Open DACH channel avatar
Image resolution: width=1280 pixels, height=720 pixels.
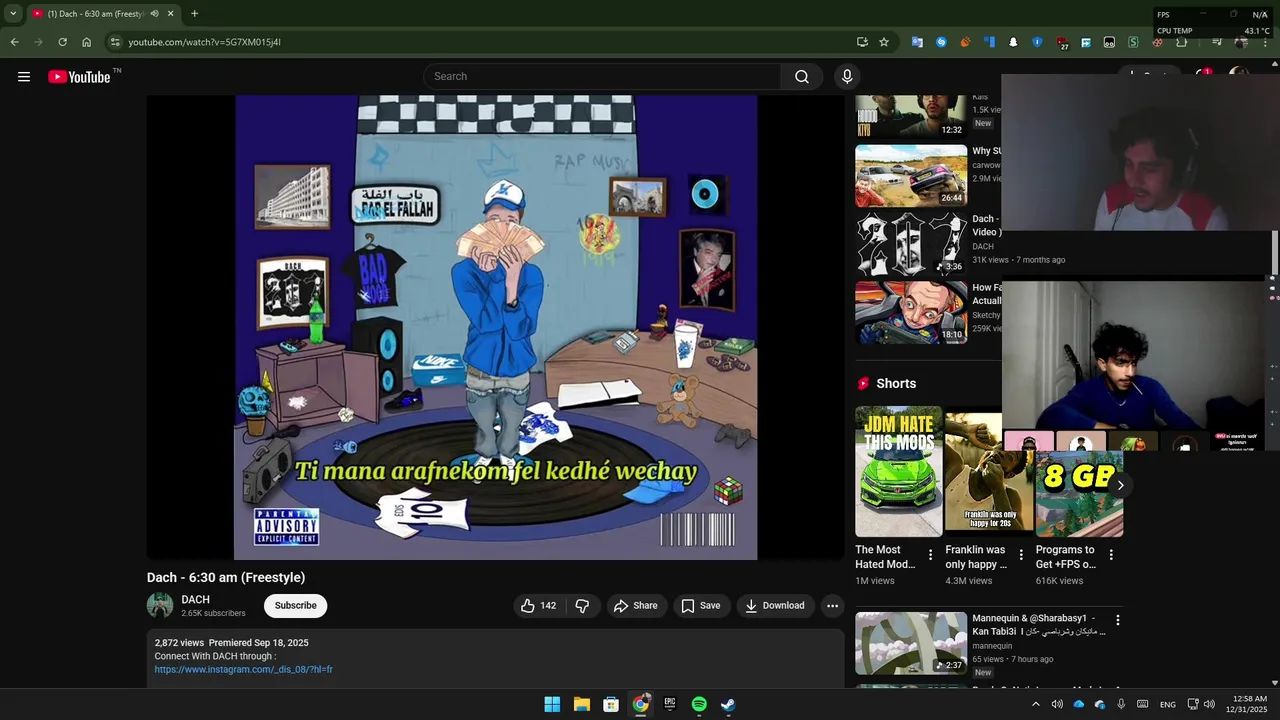pyautogui.click(x=160, y=605)
